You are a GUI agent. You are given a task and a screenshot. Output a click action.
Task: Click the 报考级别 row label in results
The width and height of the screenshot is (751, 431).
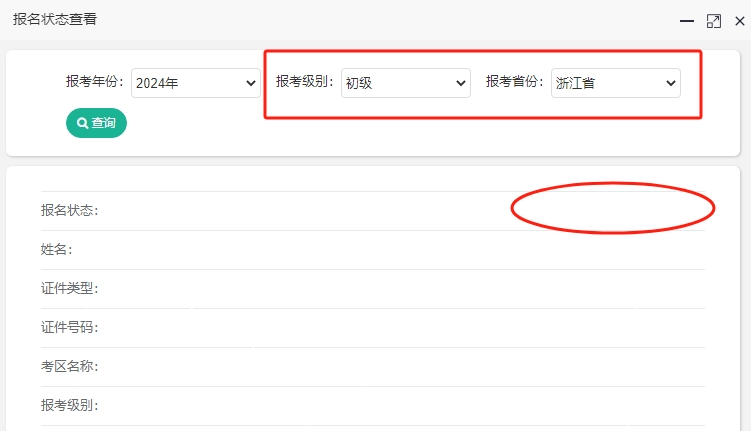[x=69, y=406]
